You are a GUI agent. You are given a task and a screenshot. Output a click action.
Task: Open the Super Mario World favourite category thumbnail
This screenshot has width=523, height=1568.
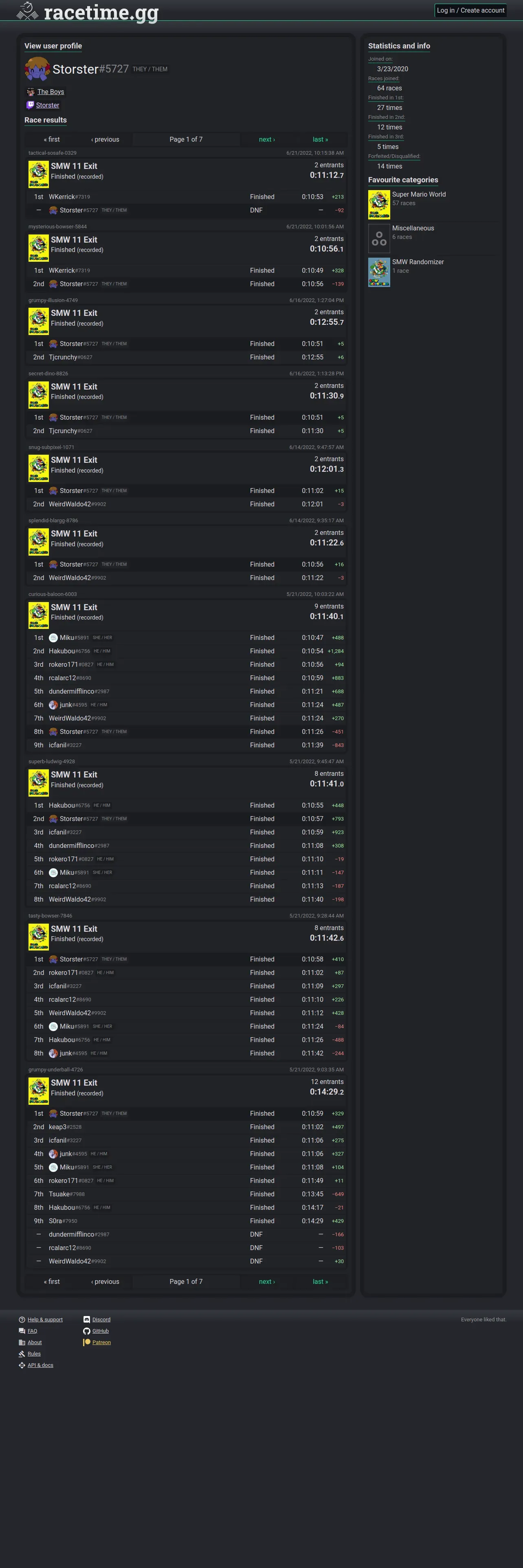point(379,204)
